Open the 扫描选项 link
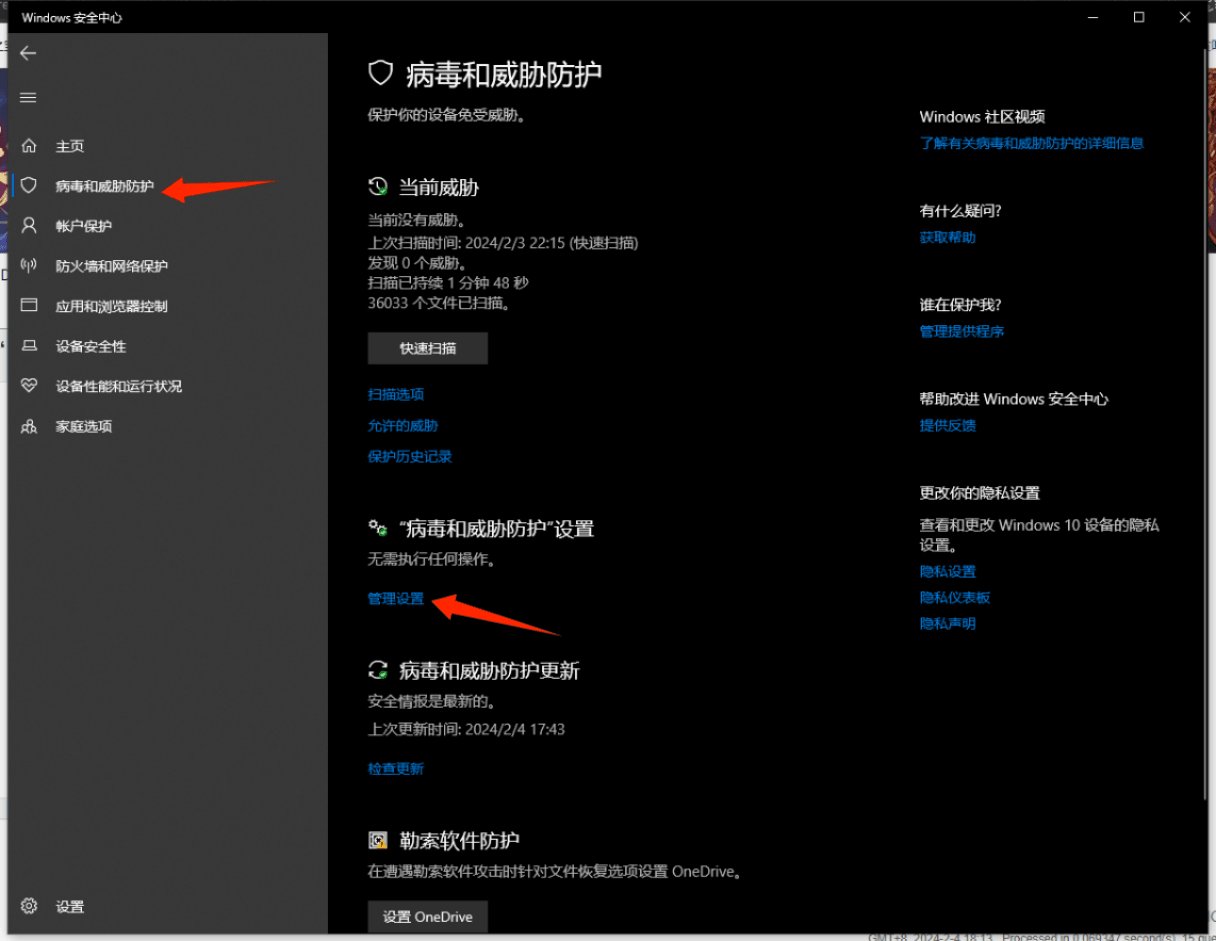The image size is (1216, 941). pyautogui.click(x=396, y=394)
